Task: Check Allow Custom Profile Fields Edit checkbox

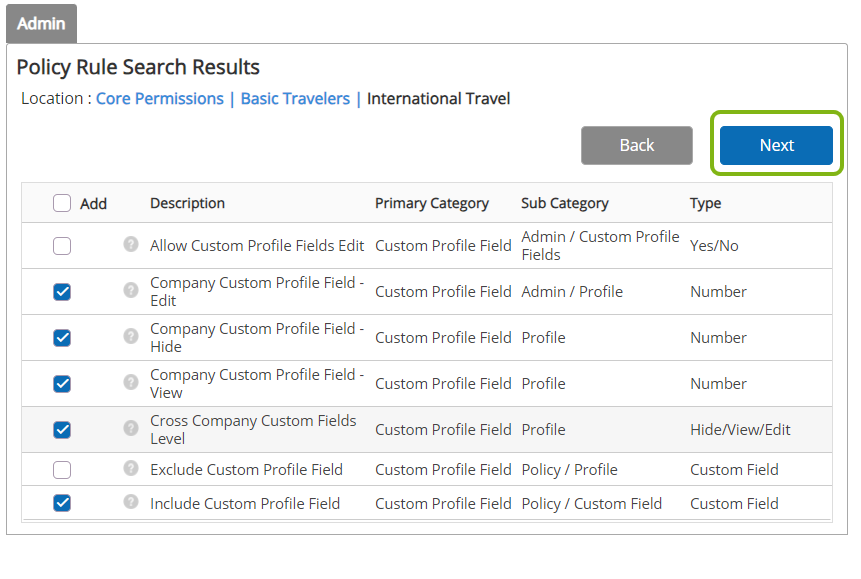Action: coord(62,246)
